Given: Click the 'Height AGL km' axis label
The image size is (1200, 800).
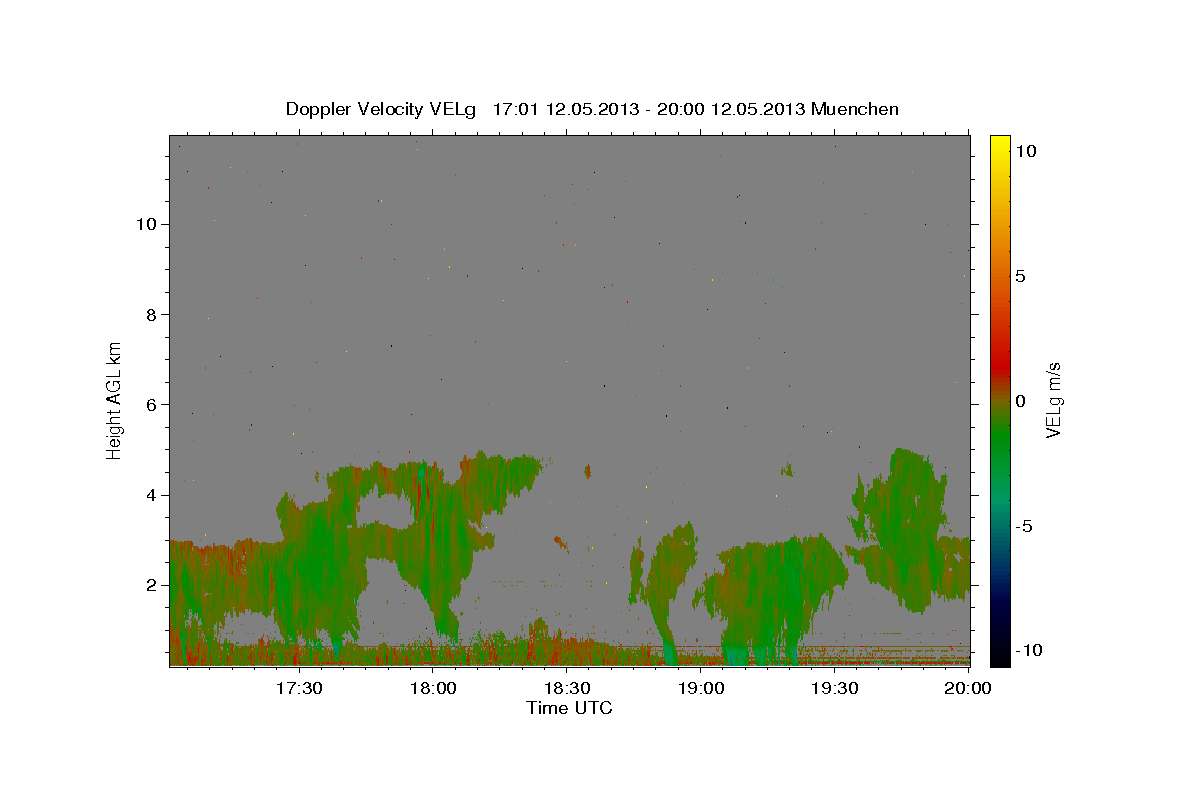Looking at the screenshot, I should (x=115, y=399).
